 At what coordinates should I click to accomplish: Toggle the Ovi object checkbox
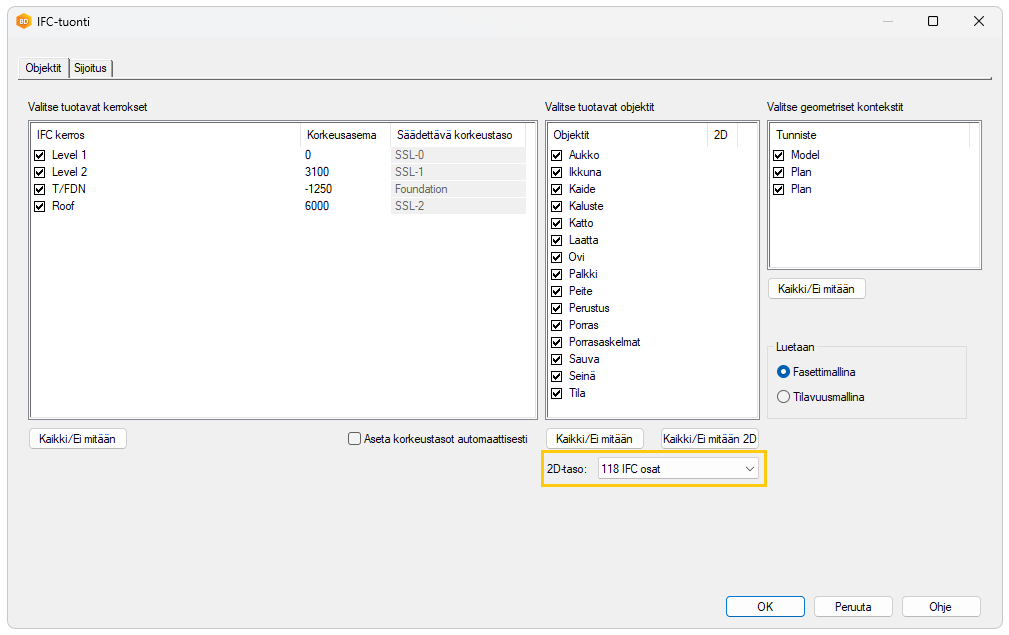click(x=557, y=257)
